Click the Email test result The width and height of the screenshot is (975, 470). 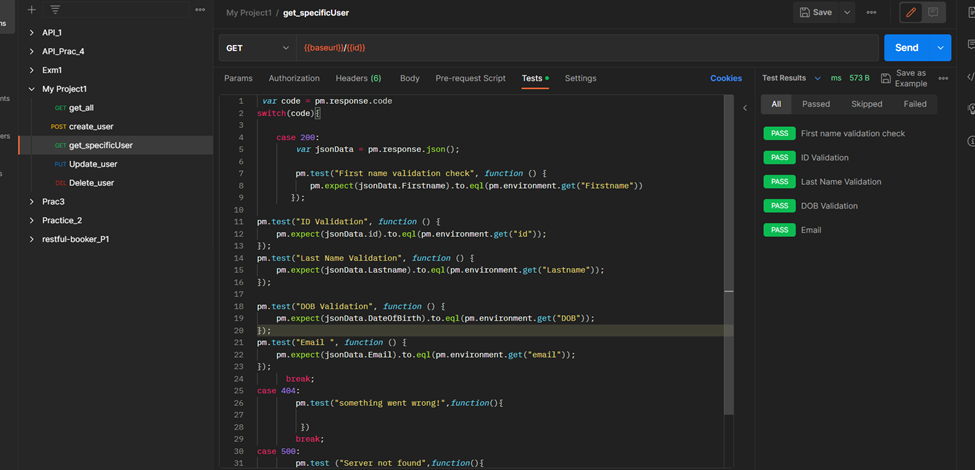pos(811,230)
